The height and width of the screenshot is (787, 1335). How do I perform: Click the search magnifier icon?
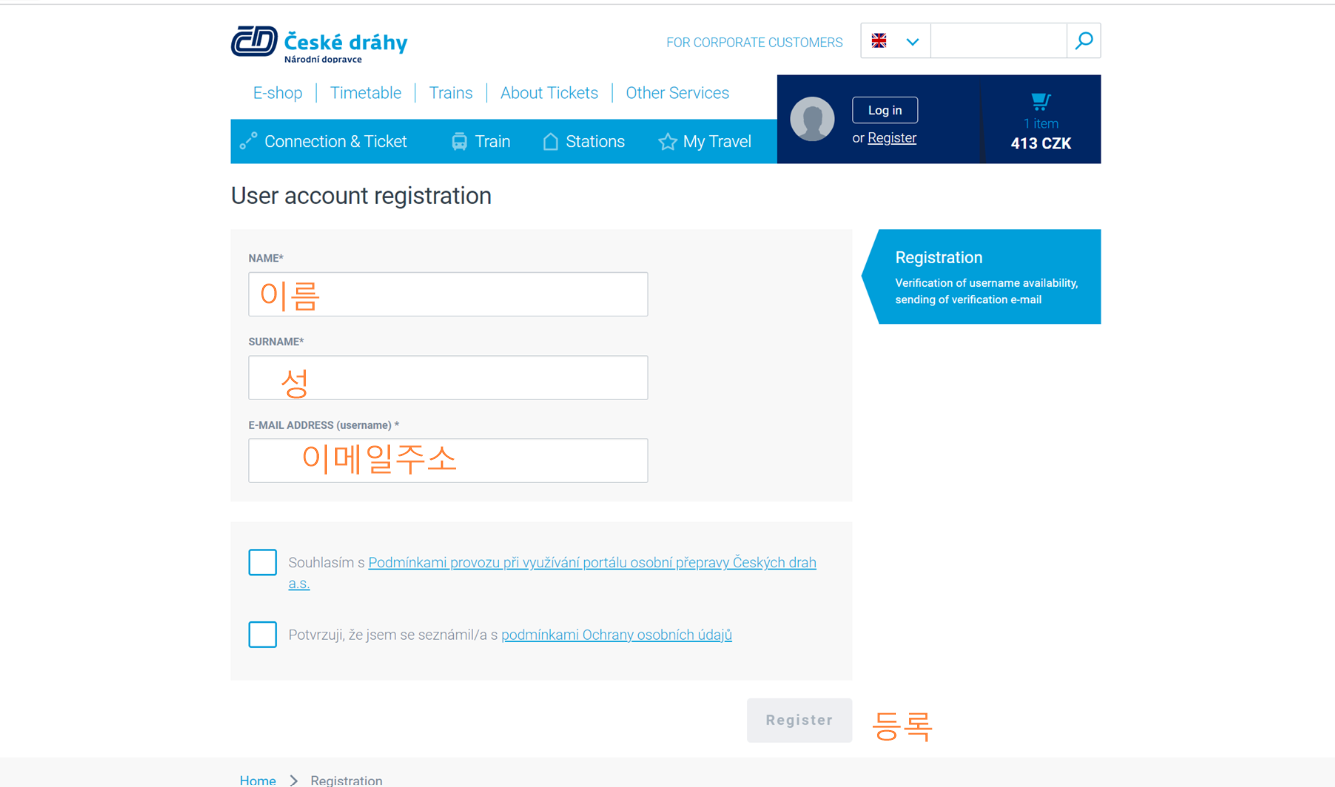pyautogui.click(x=1084, y=41)
